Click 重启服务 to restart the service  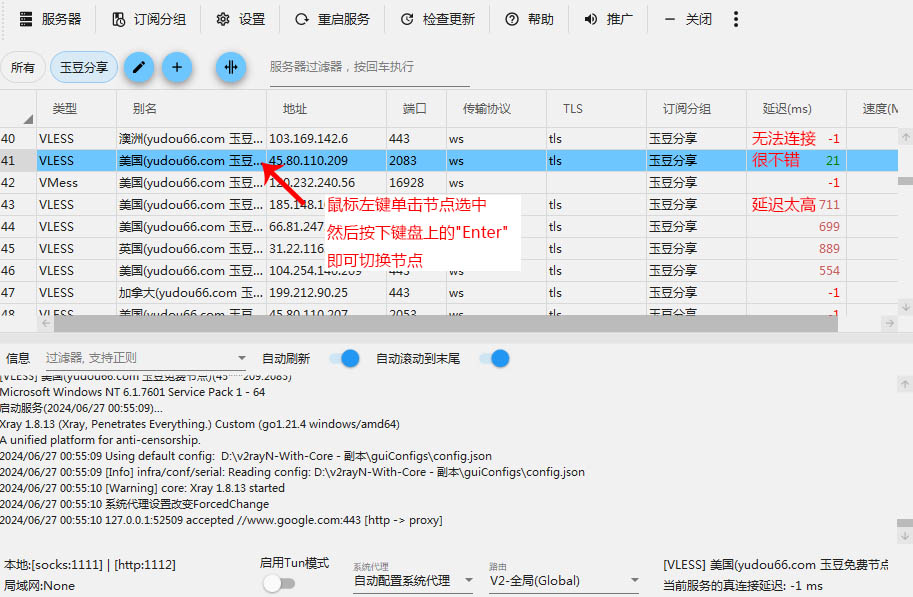click(332, 19)
